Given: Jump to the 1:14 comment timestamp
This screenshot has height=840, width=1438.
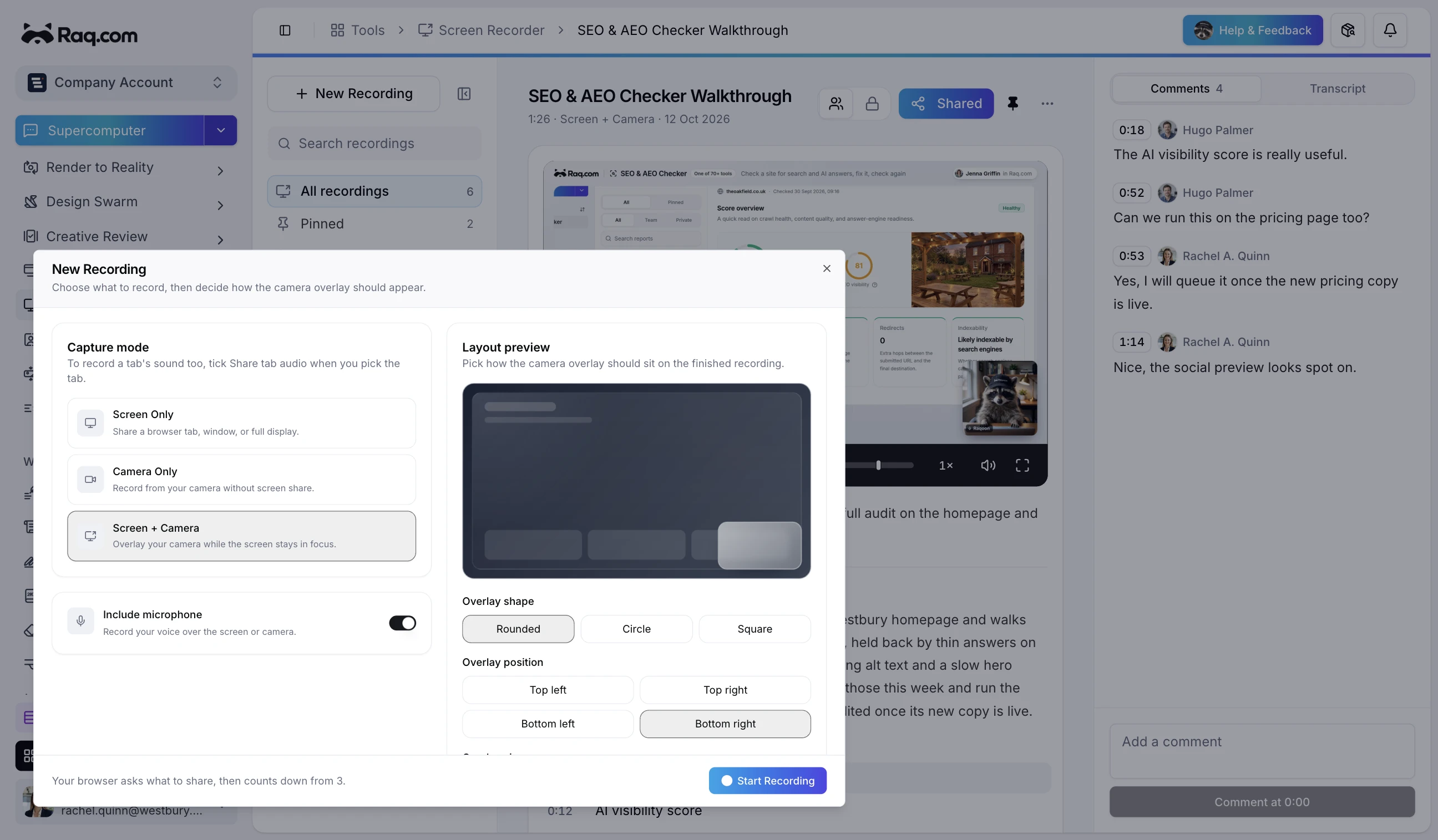Looking at the screenshot, I should (1131, 342).
